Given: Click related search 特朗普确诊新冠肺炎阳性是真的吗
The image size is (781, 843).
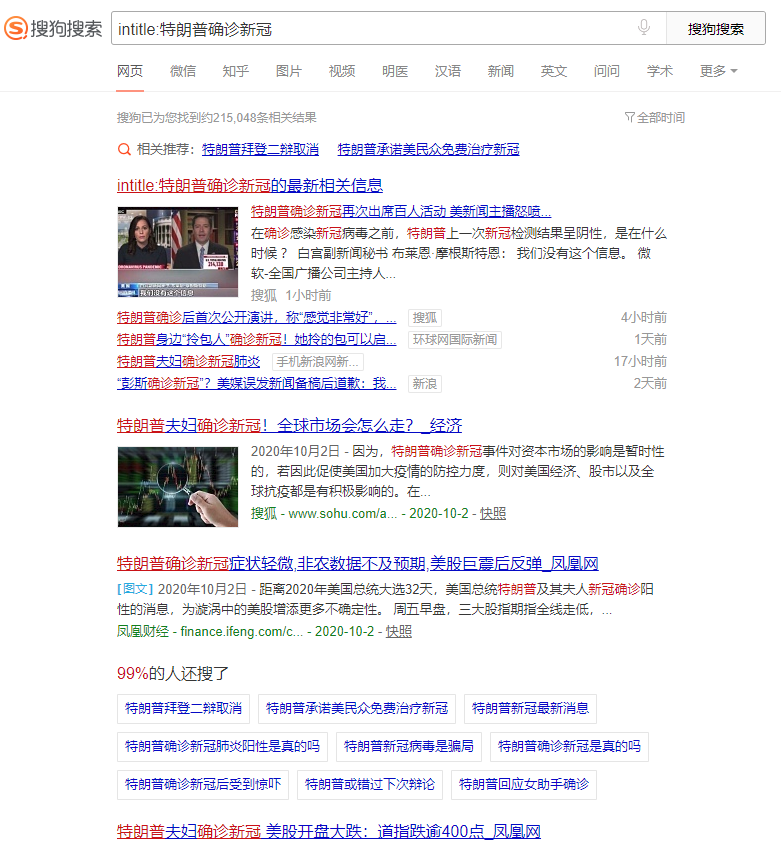Looking at the screenshot, I should pos(222,747).
